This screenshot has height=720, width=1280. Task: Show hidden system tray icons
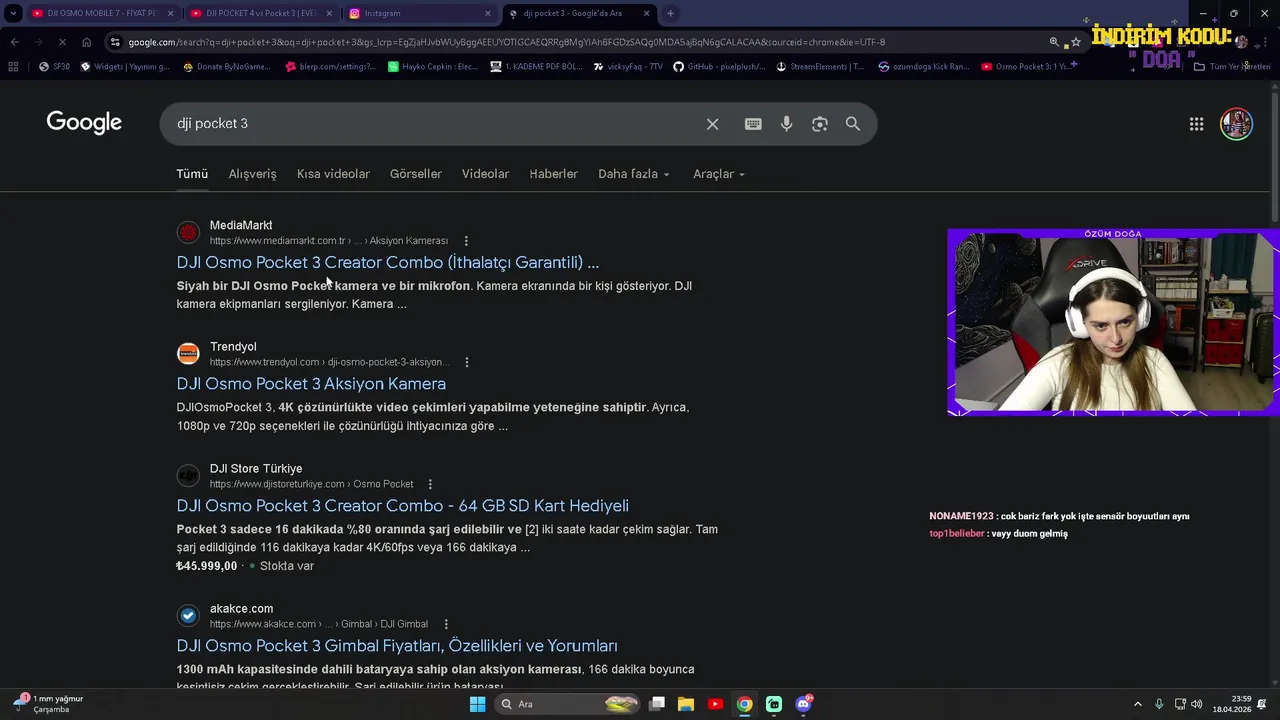pyautogui.click(x=1137, y=704)
